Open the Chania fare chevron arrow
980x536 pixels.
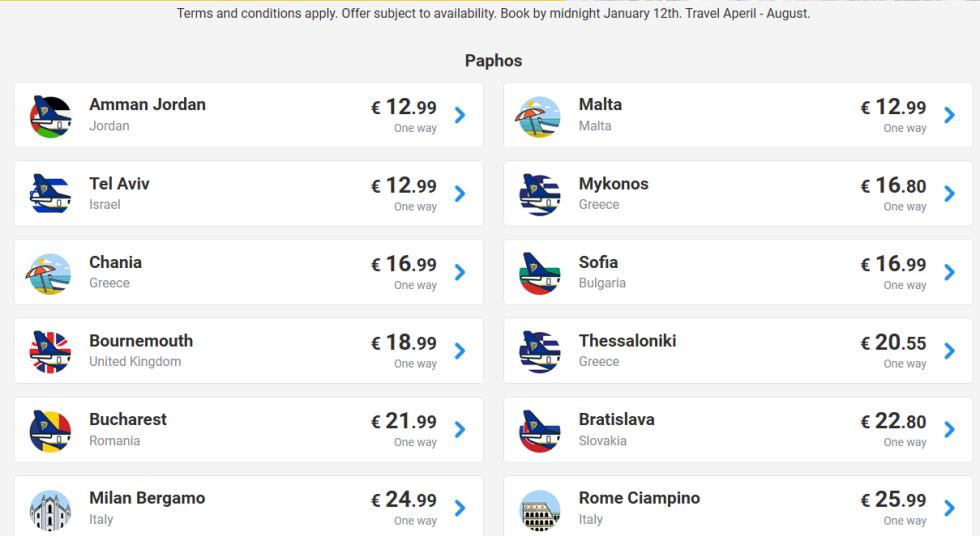460,272
